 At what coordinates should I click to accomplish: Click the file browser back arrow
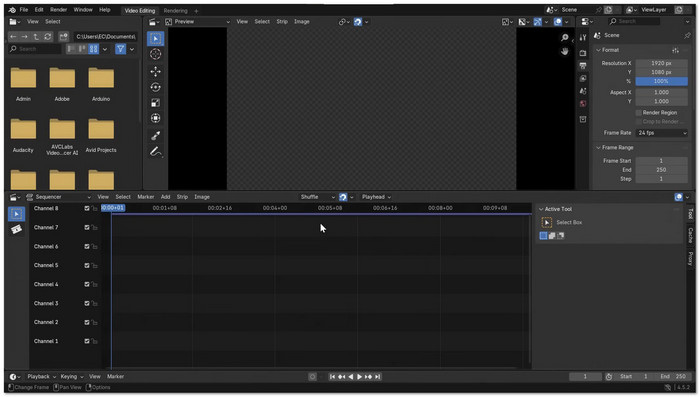point(13,37)
